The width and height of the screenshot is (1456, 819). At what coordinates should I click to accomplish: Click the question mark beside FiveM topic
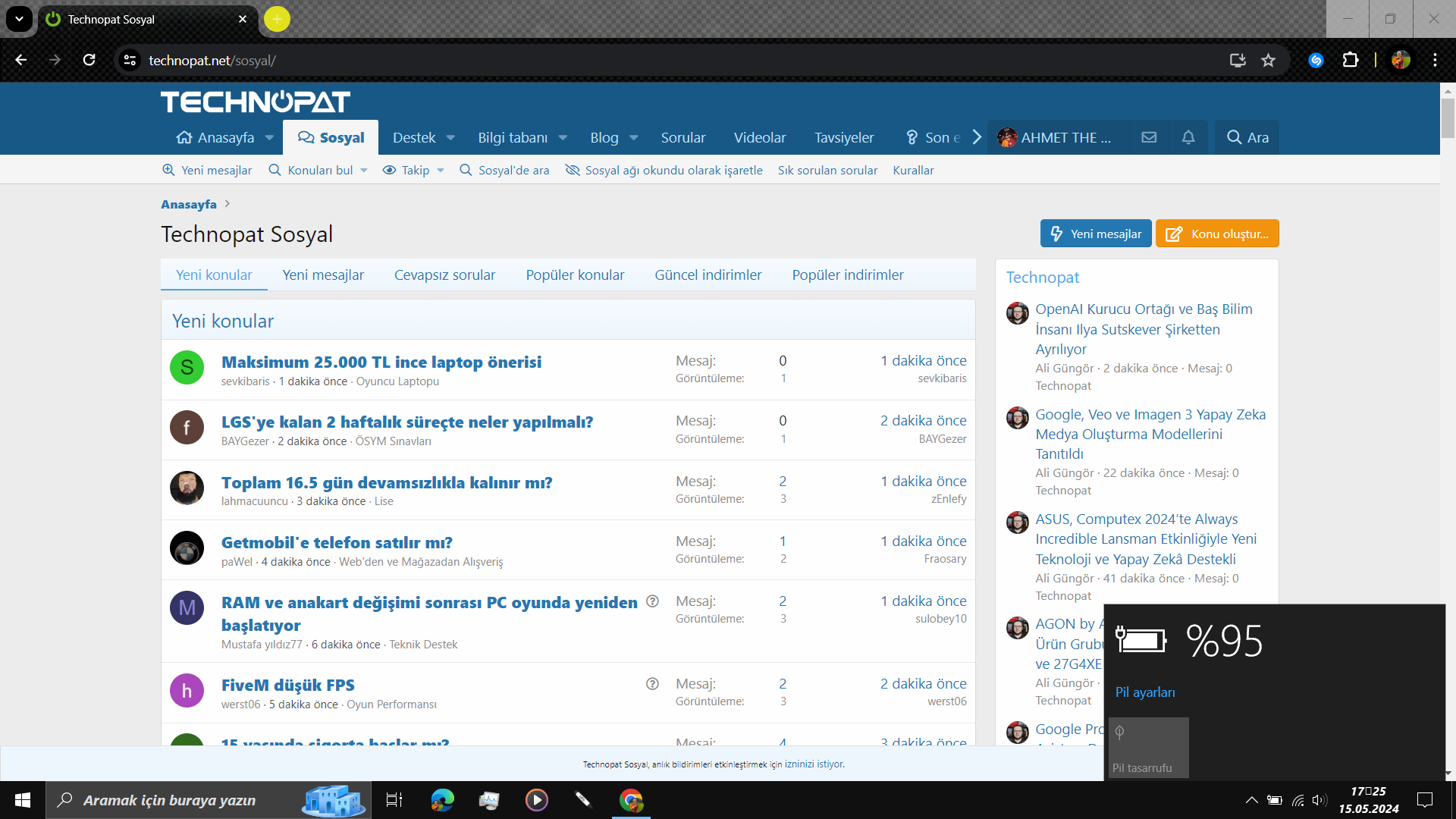coord(652,684)
